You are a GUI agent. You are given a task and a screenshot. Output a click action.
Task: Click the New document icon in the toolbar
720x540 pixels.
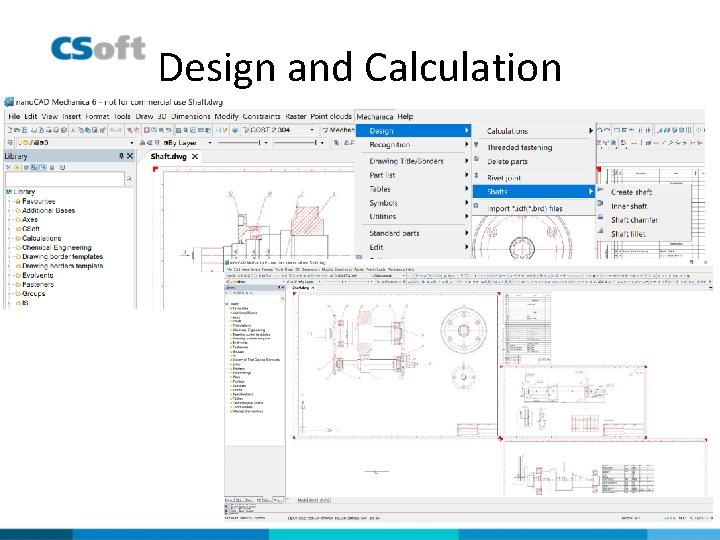click(x=10, y=130)
